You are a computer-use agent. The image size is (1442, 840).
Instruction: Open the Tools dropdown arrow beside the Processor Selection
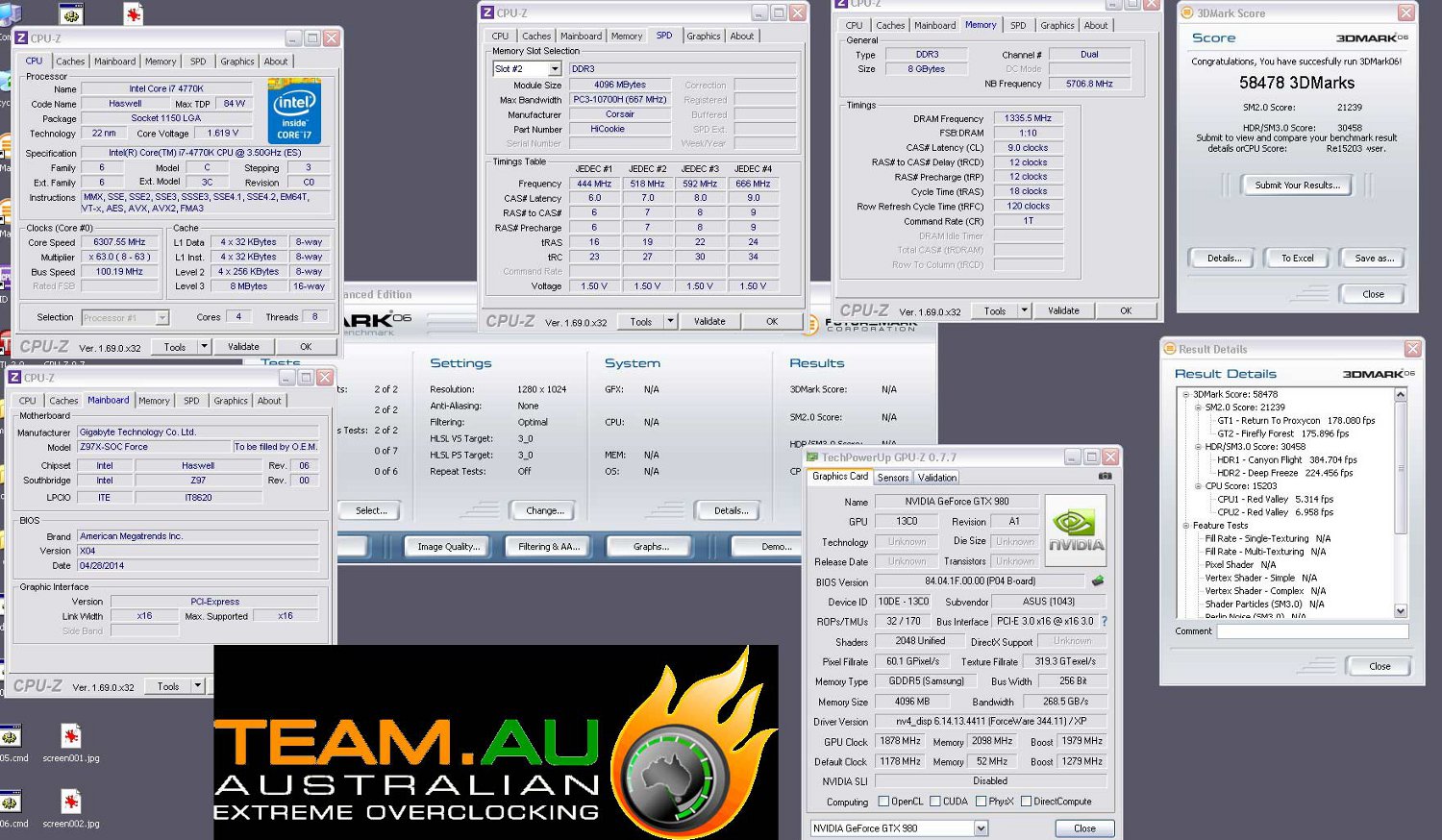click(204, 347)
